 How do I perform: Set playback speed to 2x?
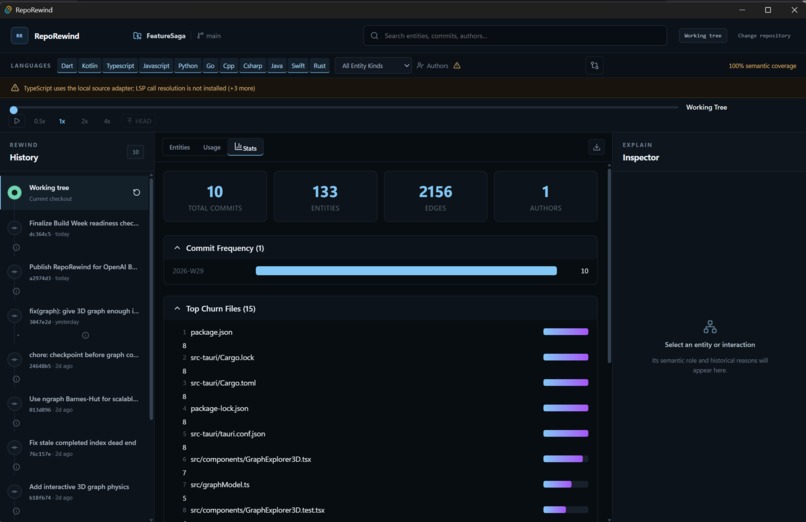pos(84,121)
